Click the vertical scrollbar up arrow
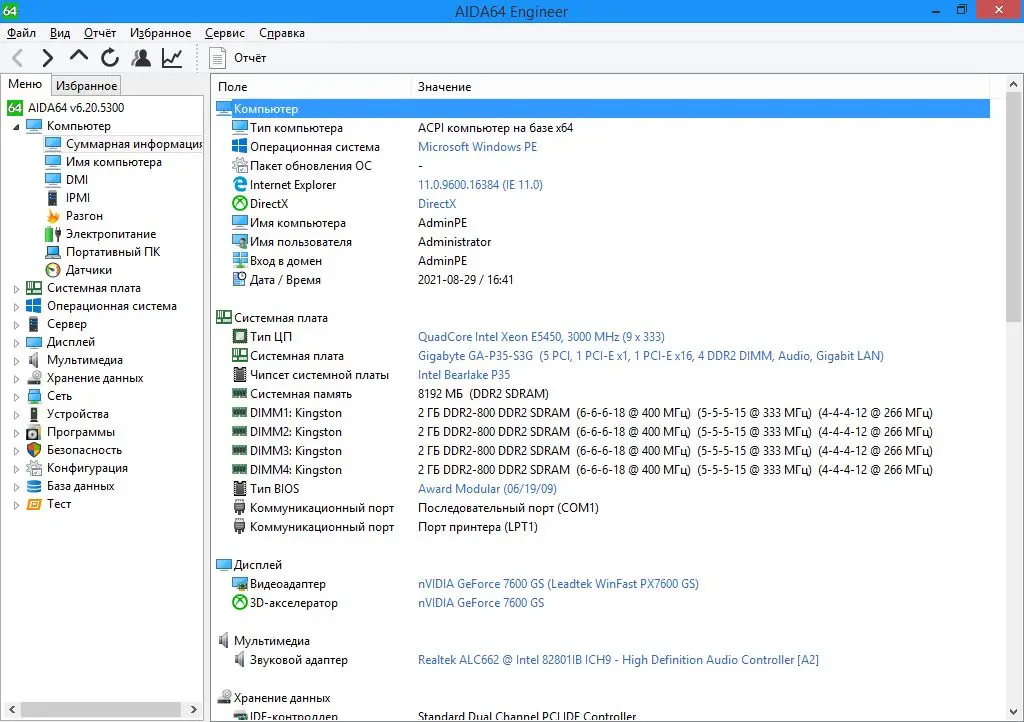1024x722 pixels. pos(1013,84)
